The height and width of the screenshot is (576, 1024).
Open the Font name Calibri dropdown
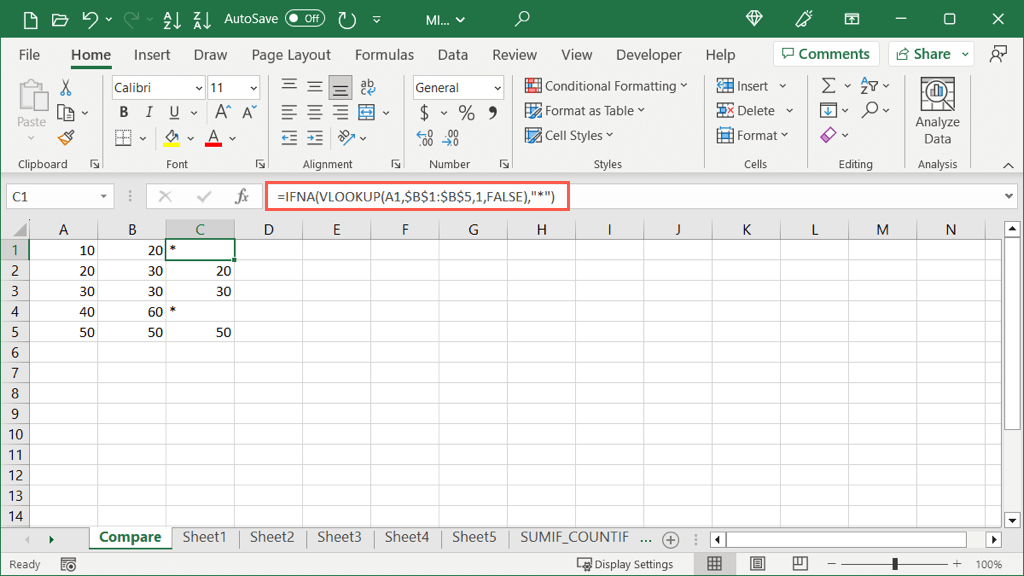pyautogui.click(x=158, y=88)
